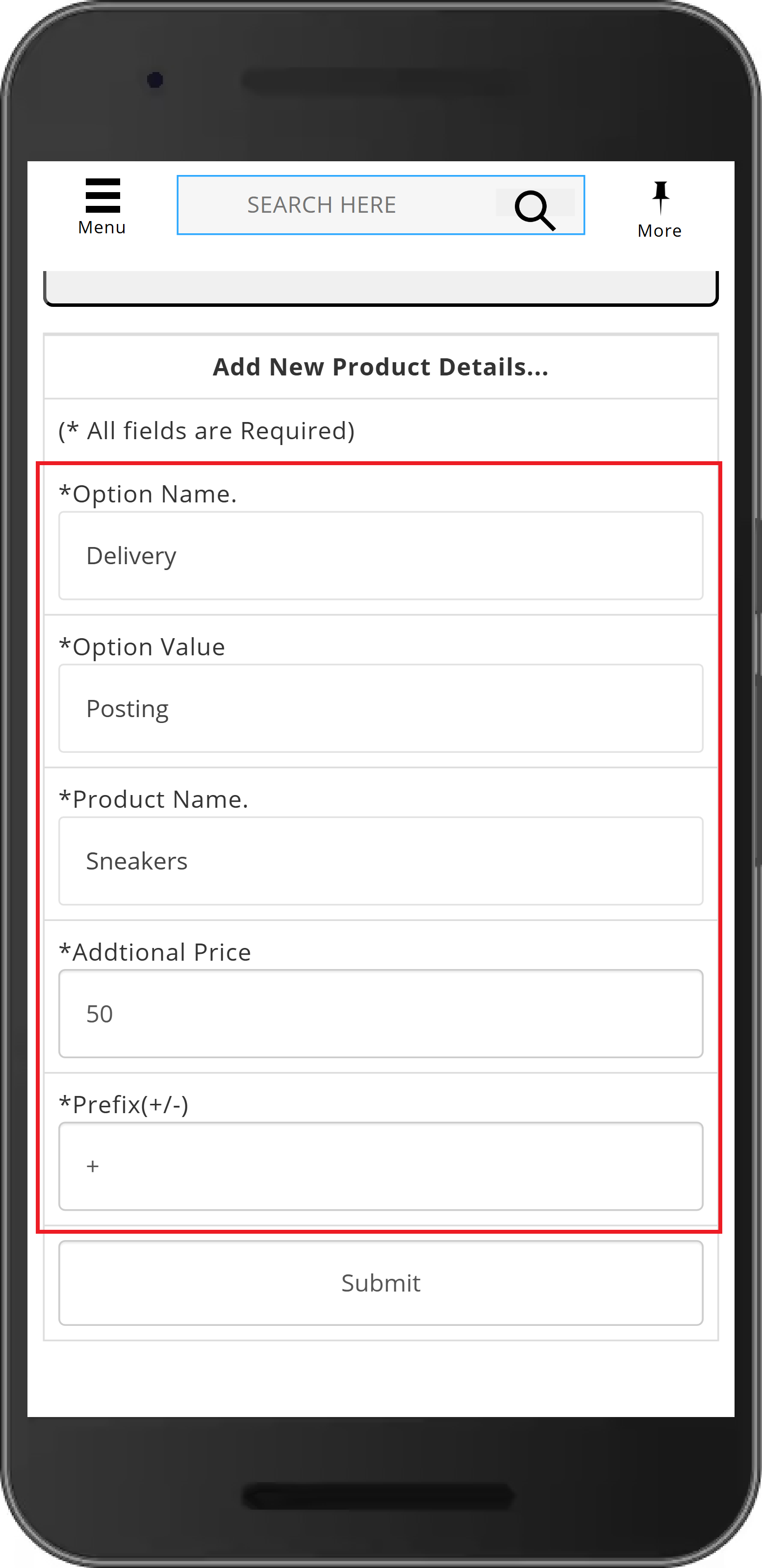
Task: Click the magnifying glass search icon
Action: (535, 210)
